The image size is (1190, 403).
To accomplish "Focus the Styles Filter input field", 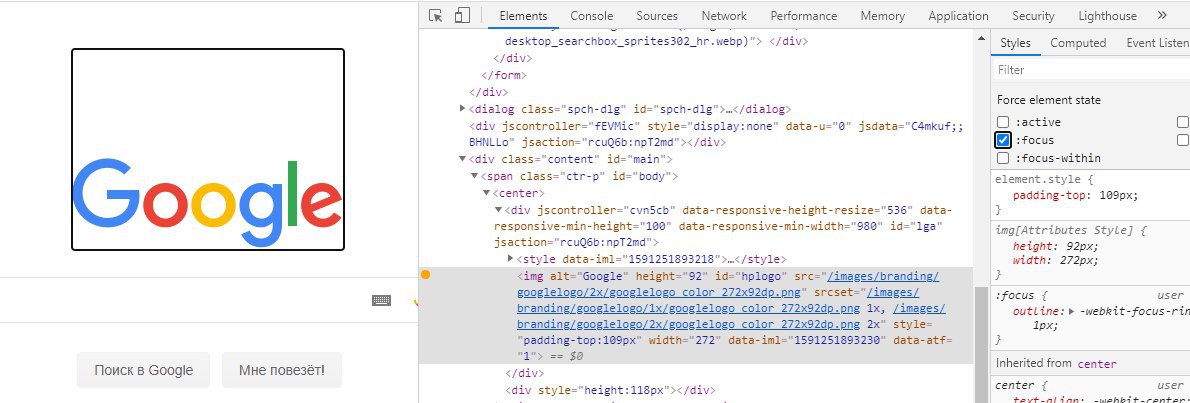I will 1091,70.
